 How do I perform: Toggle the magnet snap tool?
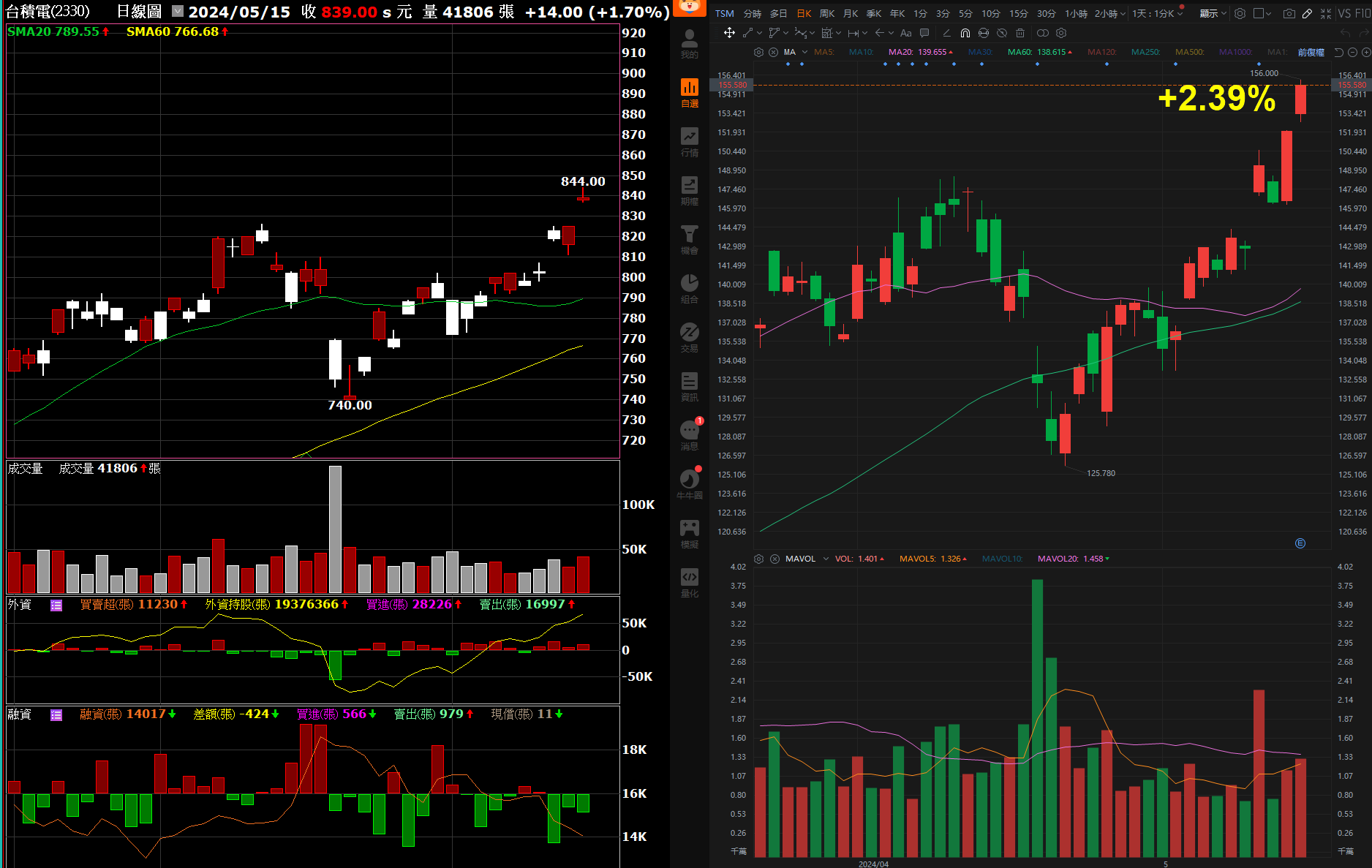point(965,33)
